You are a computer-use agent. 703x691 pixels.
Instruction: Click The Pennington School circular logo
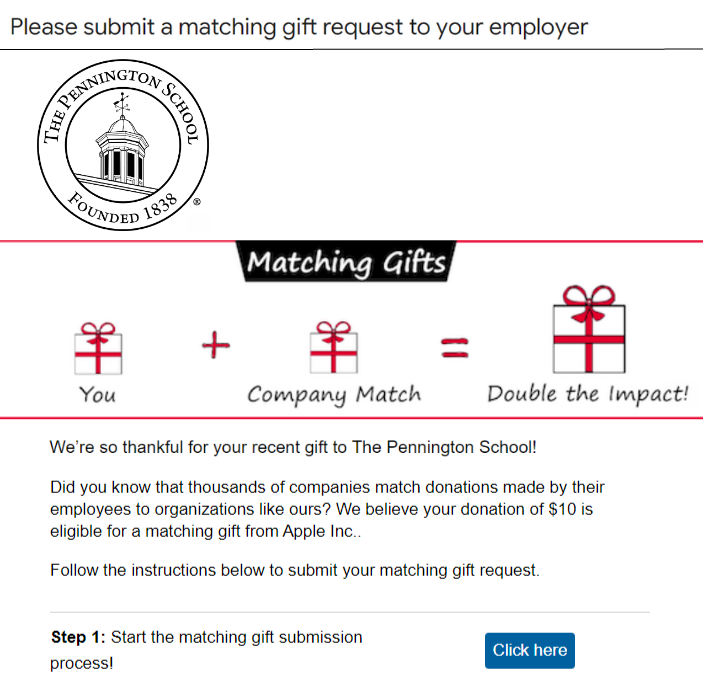point(123,145)
